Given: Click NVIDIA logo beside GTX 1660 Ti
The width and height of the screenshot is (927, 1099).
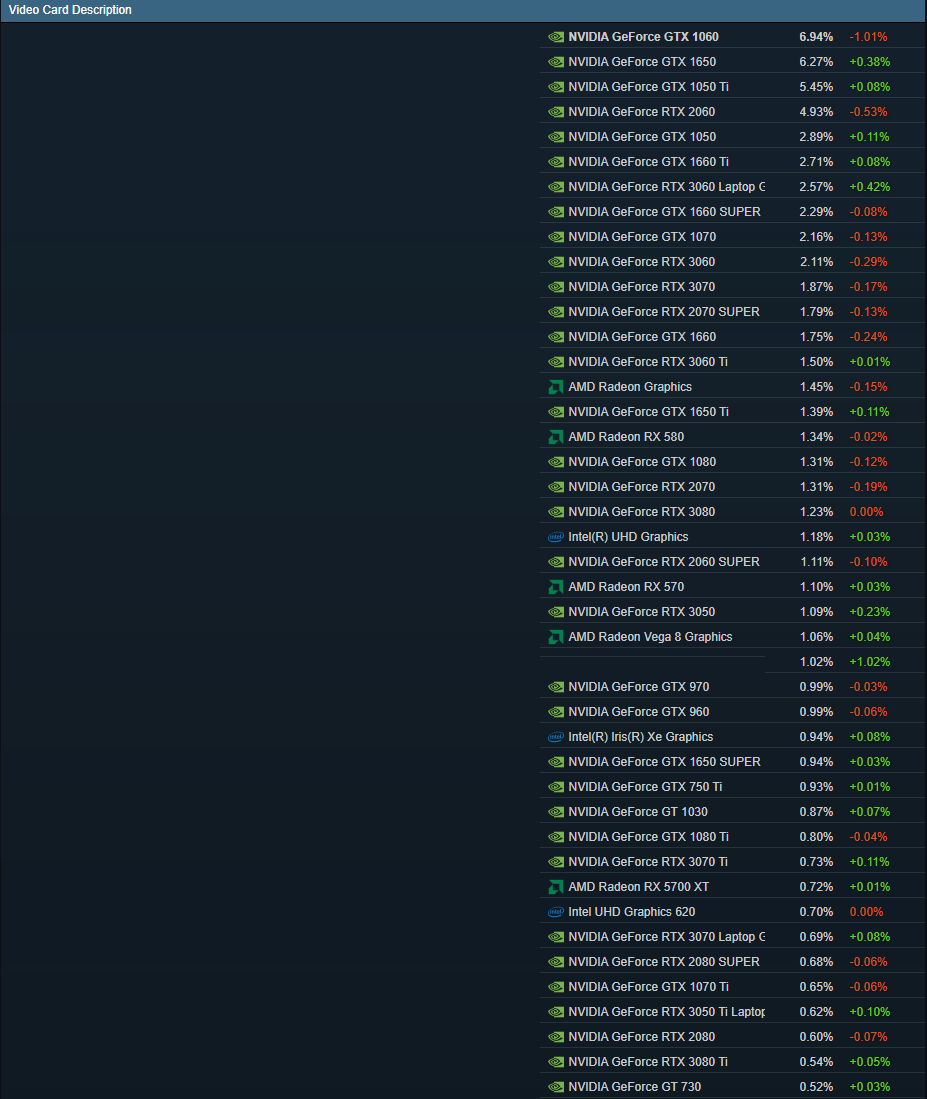Looking at the screenshot, I should (556, 162).
